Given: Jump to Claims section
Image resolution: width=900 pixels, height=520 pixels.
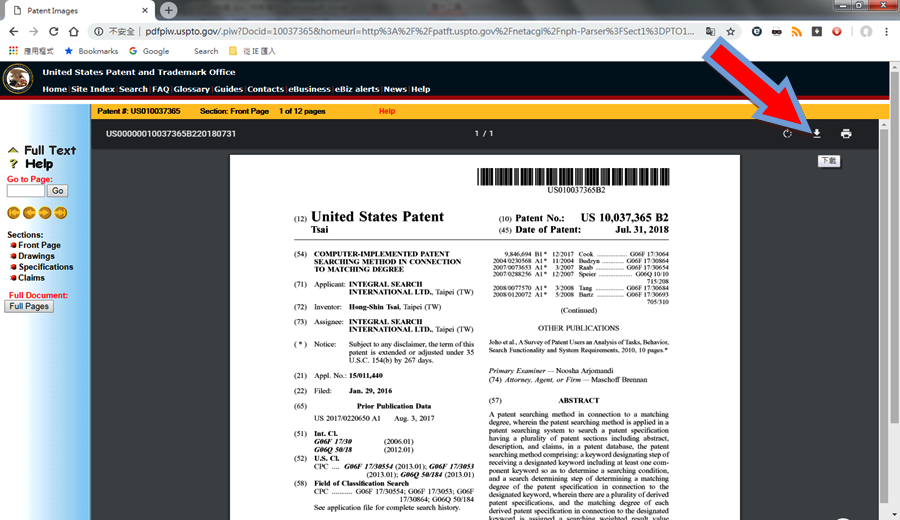Looking at the screenshot, I should click(31, 278).
